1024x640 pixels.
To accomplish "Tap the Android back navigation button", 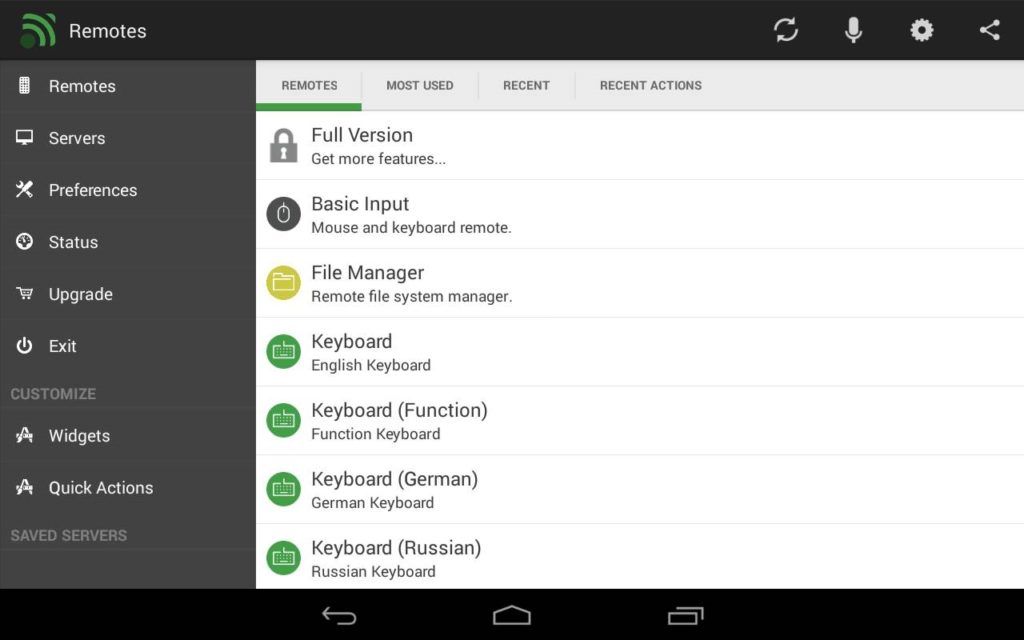I will tap(339, 615).
